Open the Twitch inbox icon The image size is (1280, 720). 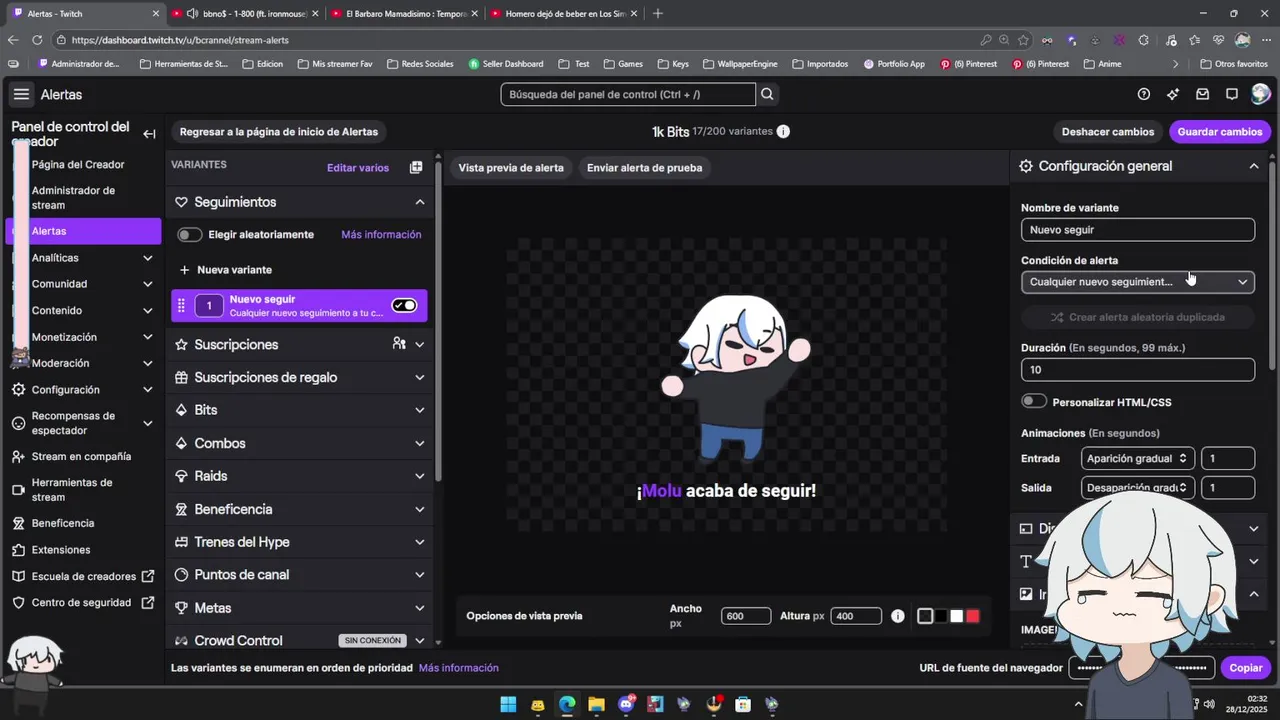click(x=1203, y=94)
